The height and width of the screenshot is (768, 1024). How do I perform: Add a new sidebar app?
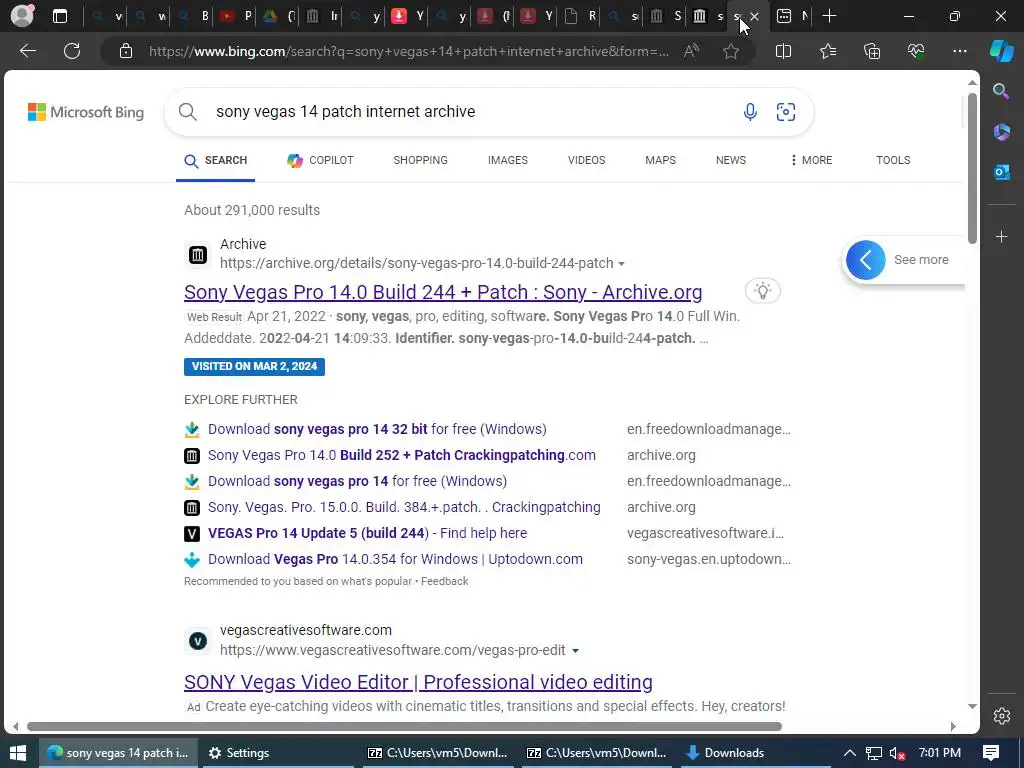(x=1001, y=236)
